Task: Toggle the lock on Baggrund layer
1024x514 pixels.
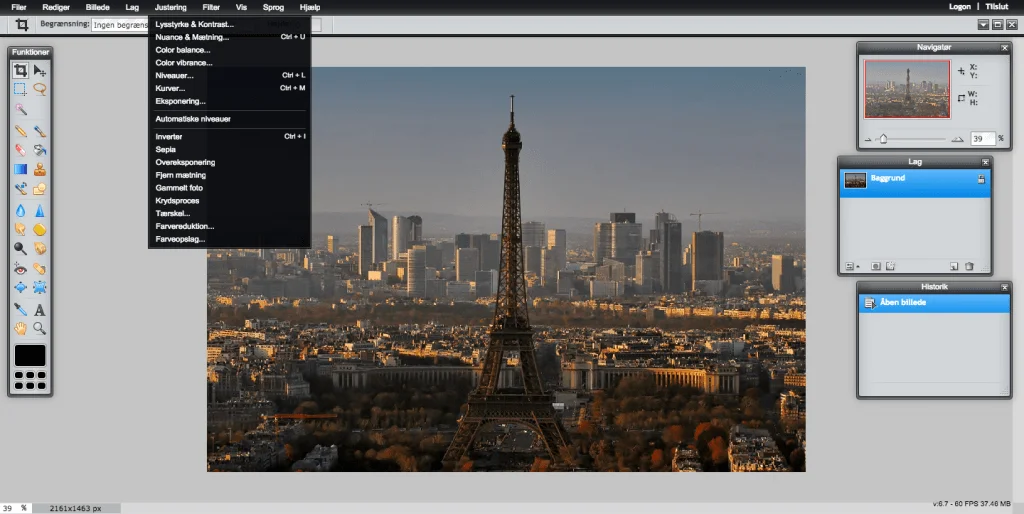Action: [981, 180]
